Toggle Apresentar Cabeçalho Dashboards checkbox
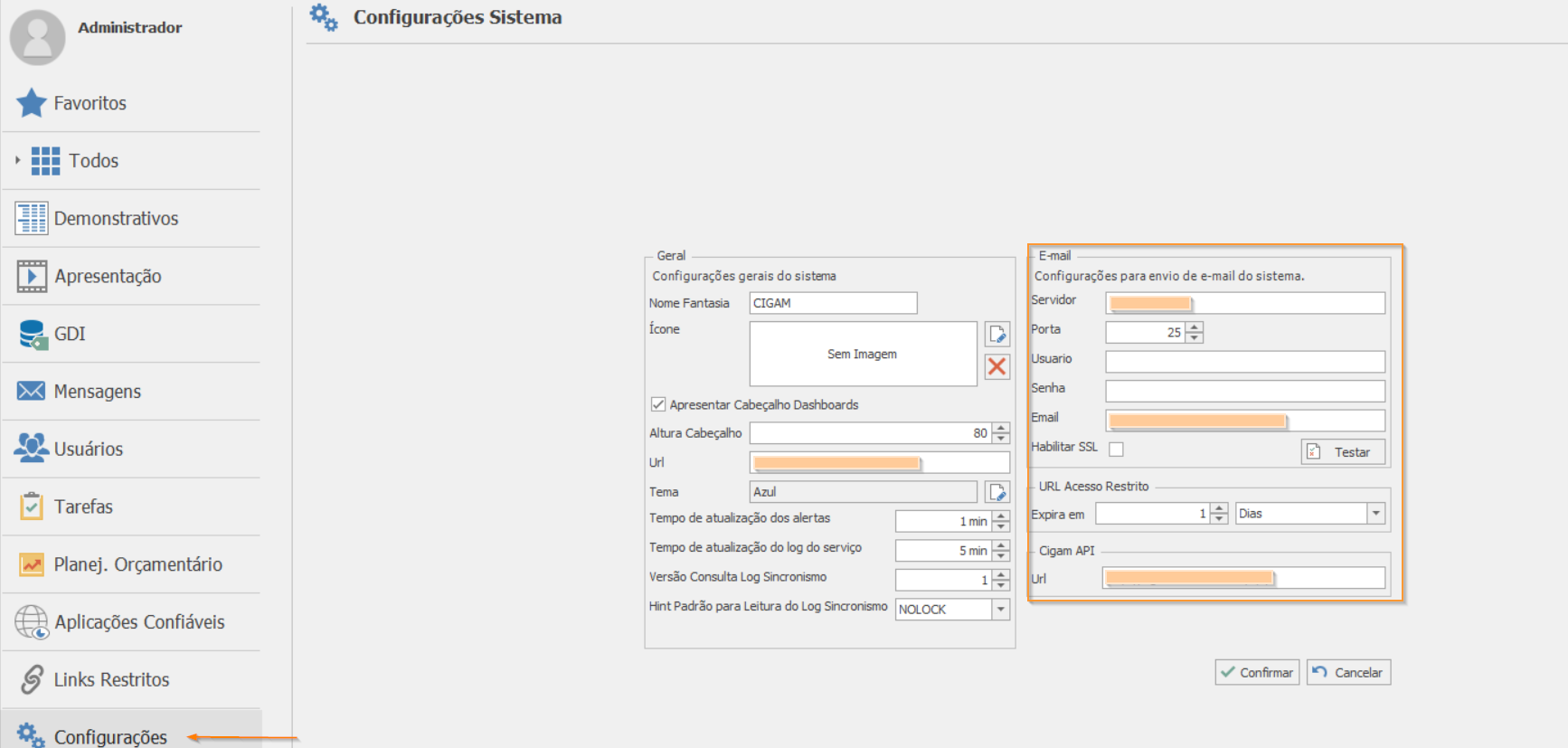 coord(658,404)
